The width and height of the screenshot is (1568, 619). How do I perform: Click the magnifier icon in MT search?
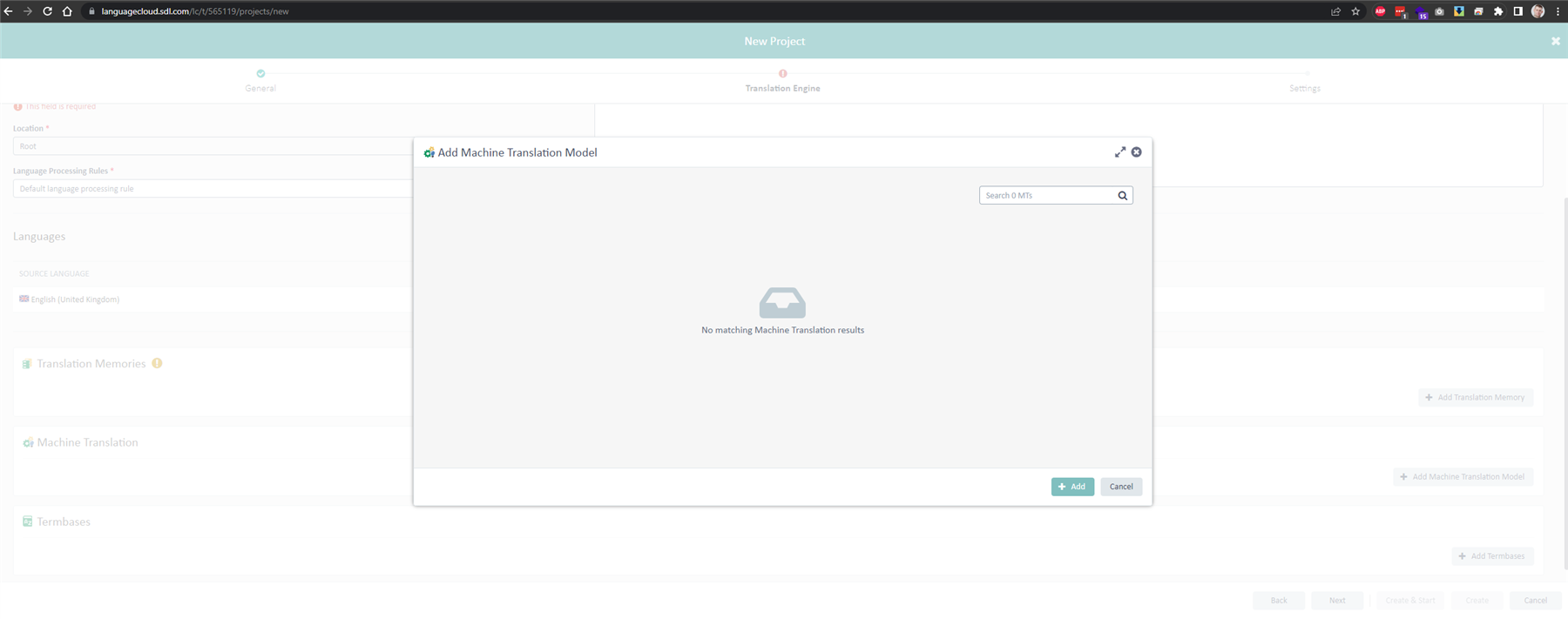[1123, 196]
